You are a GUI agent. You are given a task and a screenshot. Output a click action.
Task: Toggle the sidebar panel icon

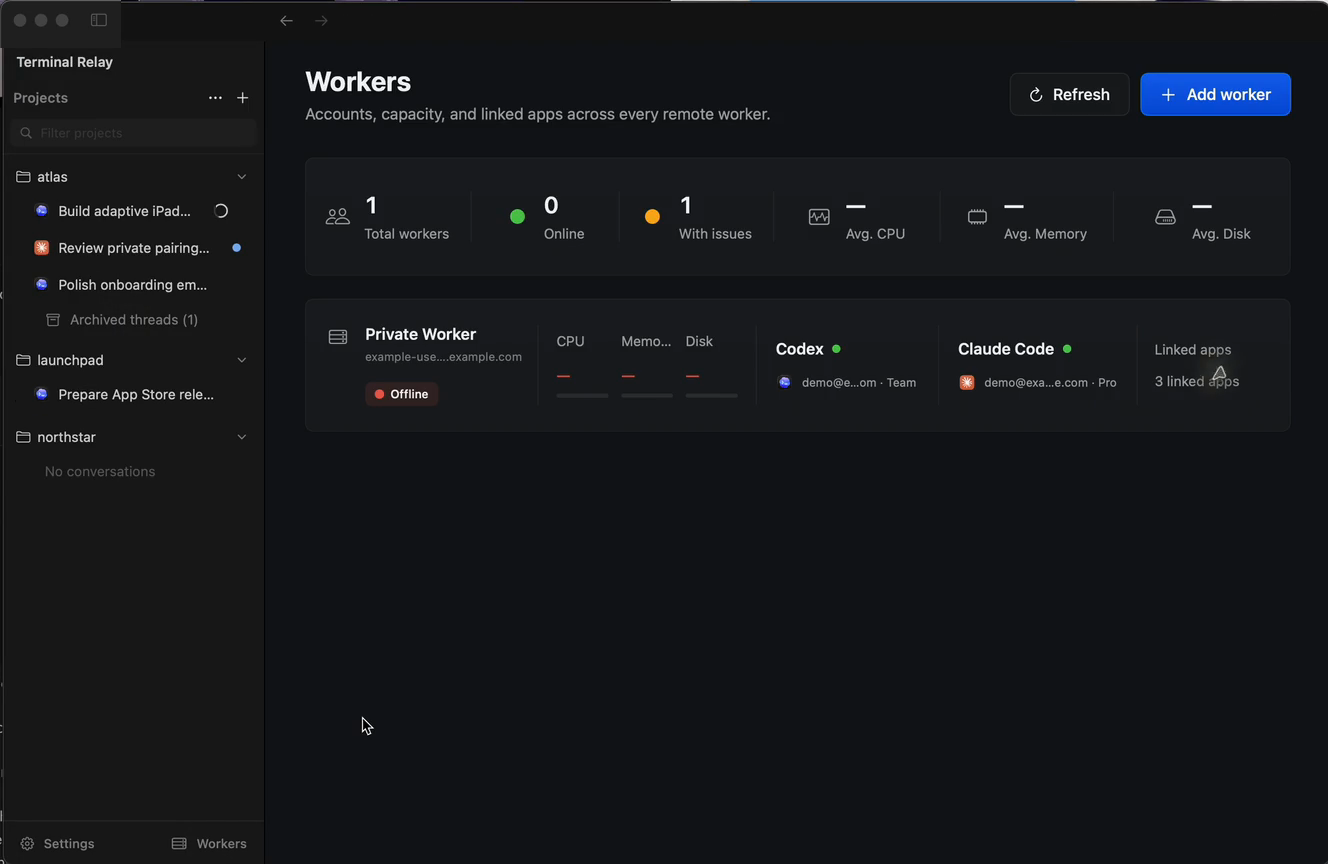(x=99, y=20)
